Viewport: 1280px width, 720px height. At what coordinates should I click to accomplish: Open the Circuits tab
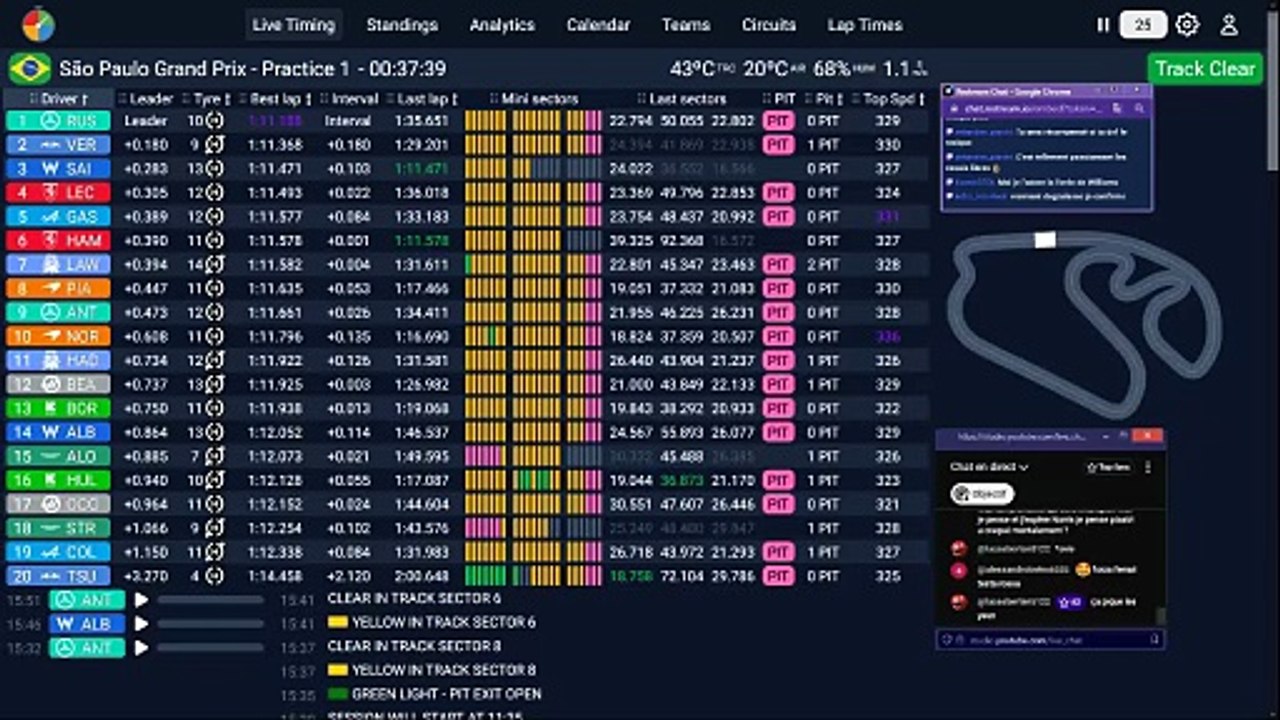pyautogui.click(x=769, y=25)
